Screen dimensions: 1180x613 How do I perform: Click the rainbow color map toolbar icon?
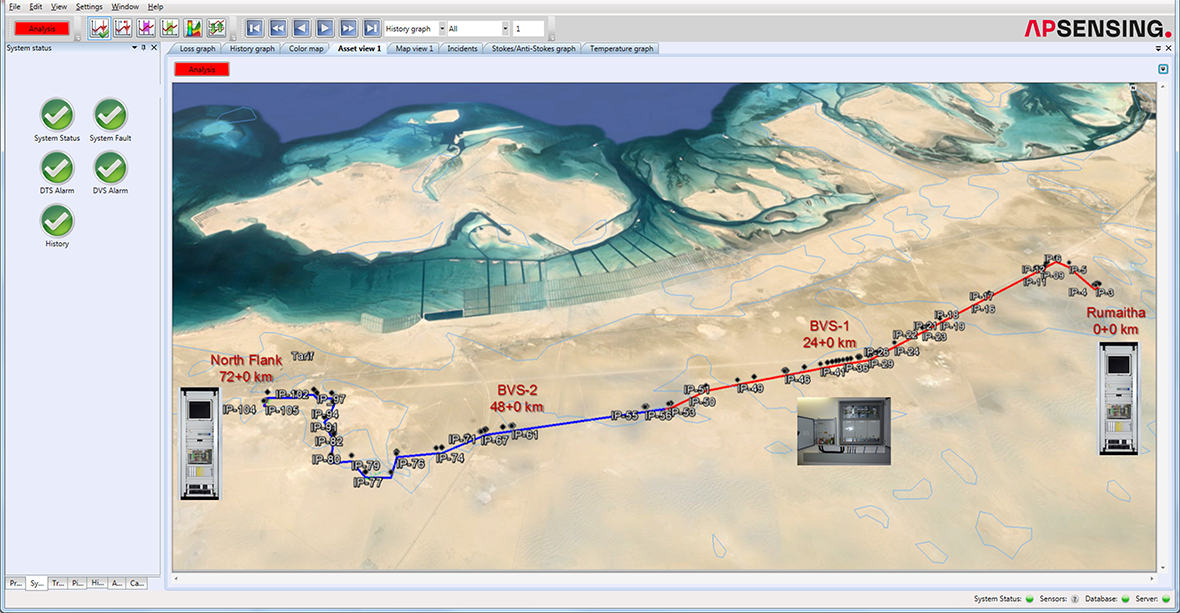(x=193, y=29)
